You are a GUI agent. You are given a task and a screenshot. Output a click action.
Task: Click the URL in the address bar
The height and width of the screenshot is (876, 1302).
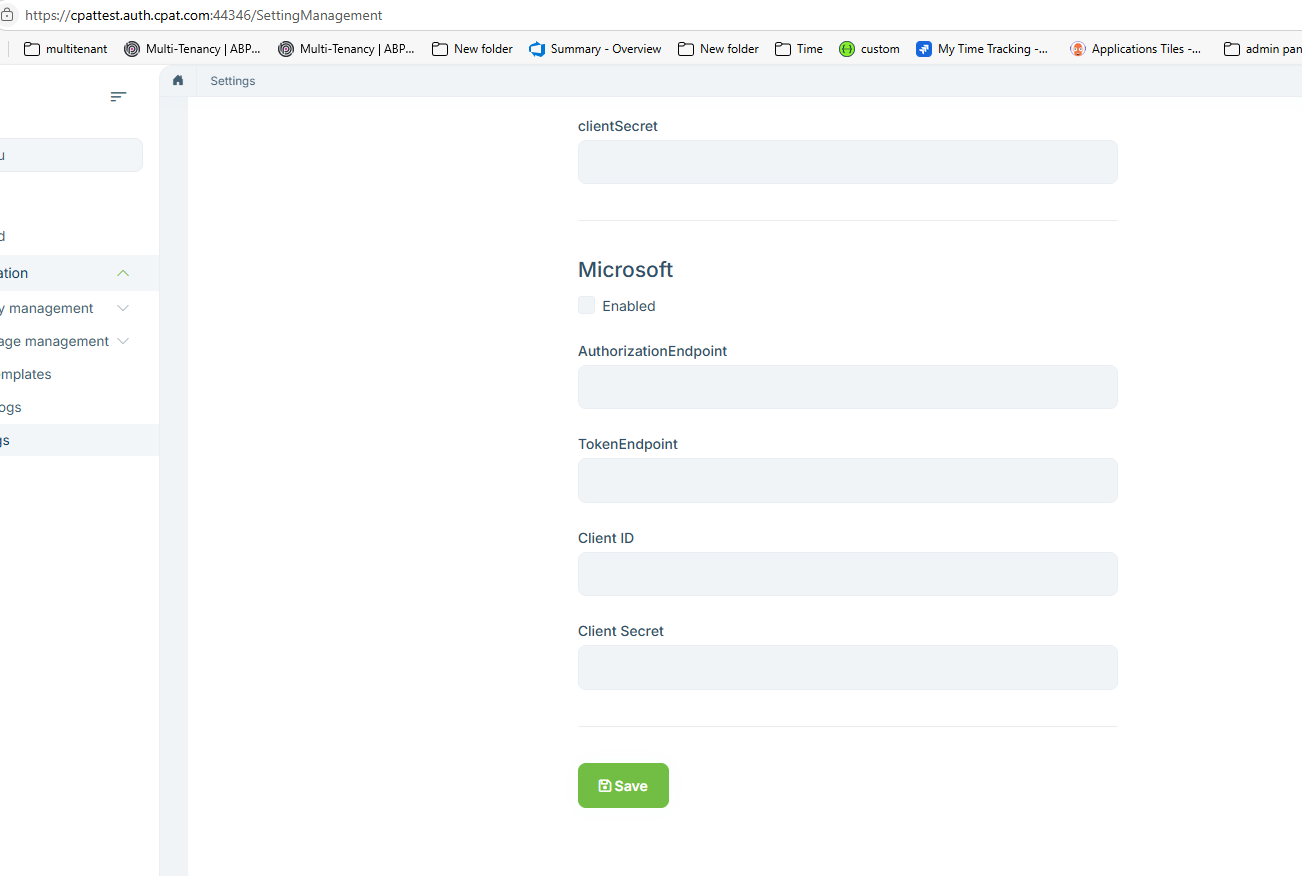pyautogui.click(x=204, y=15)
